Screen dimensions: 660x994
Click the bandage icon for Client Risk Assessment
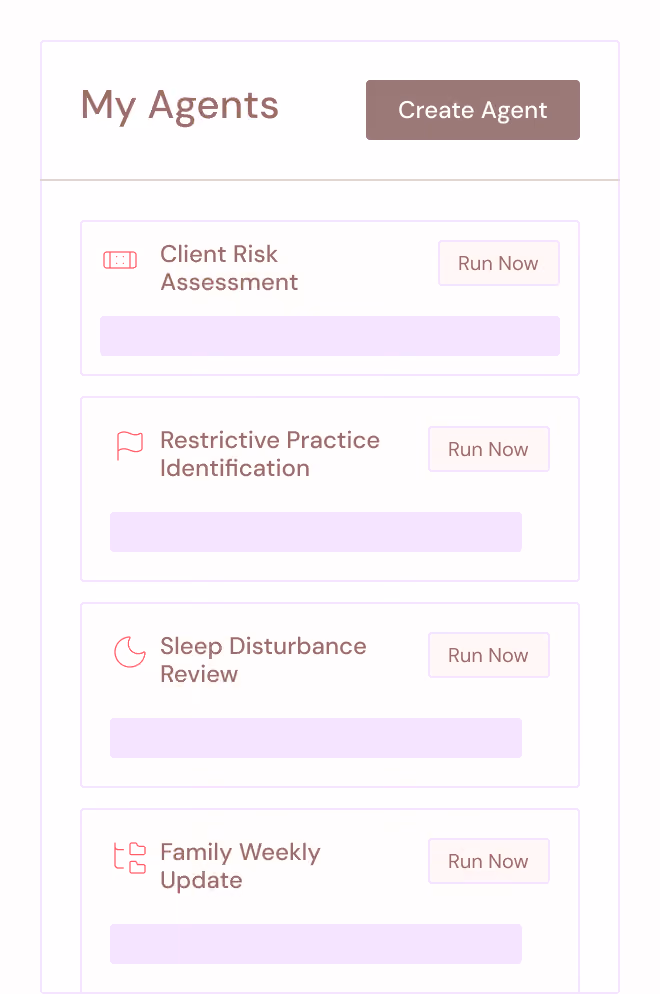pyautogui.click(x=120, y=260)
